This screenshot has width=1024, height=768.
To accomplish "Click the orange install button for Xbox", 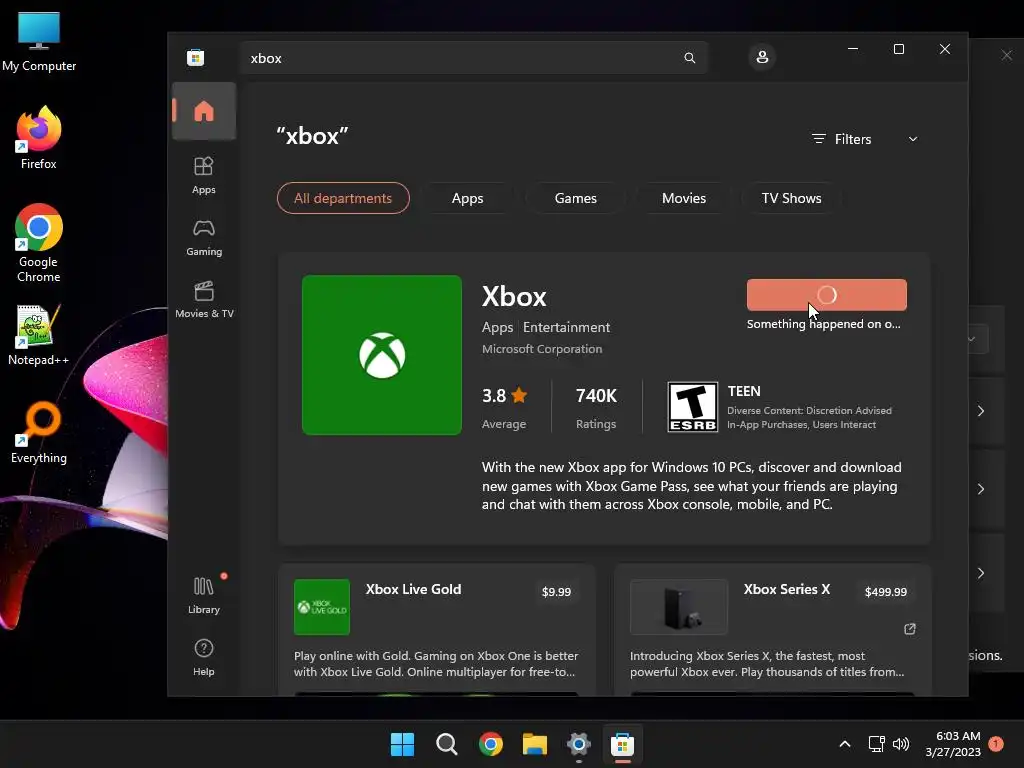I will (827, 295).
